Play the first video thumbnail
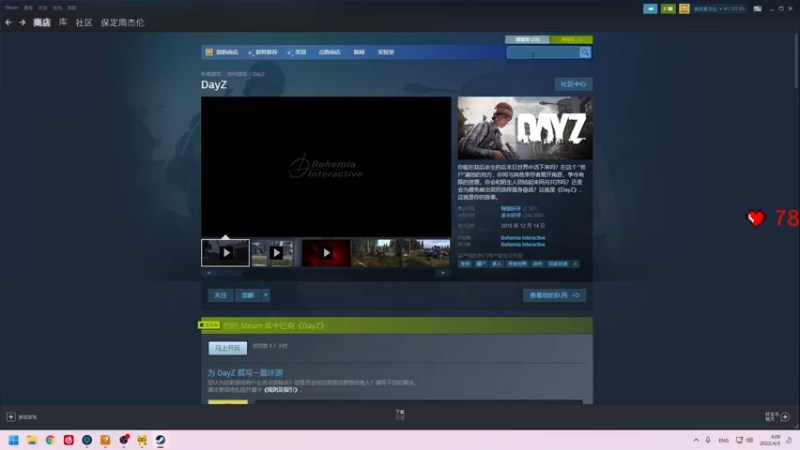Viewport: 800px width, 450px height. click(226, 253)
